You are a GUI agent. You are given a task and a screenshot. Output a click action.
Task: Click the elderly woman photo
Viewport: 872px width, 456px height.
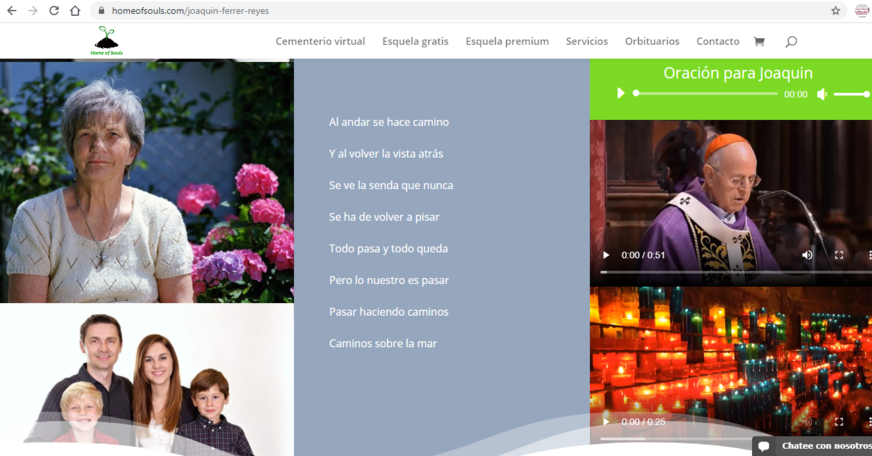147,181
